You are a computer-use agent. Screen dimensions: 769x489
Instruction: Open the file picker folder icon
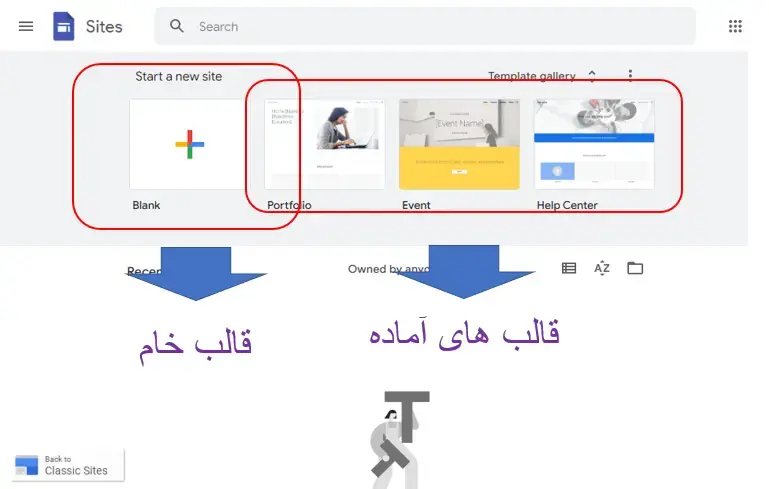635,268
